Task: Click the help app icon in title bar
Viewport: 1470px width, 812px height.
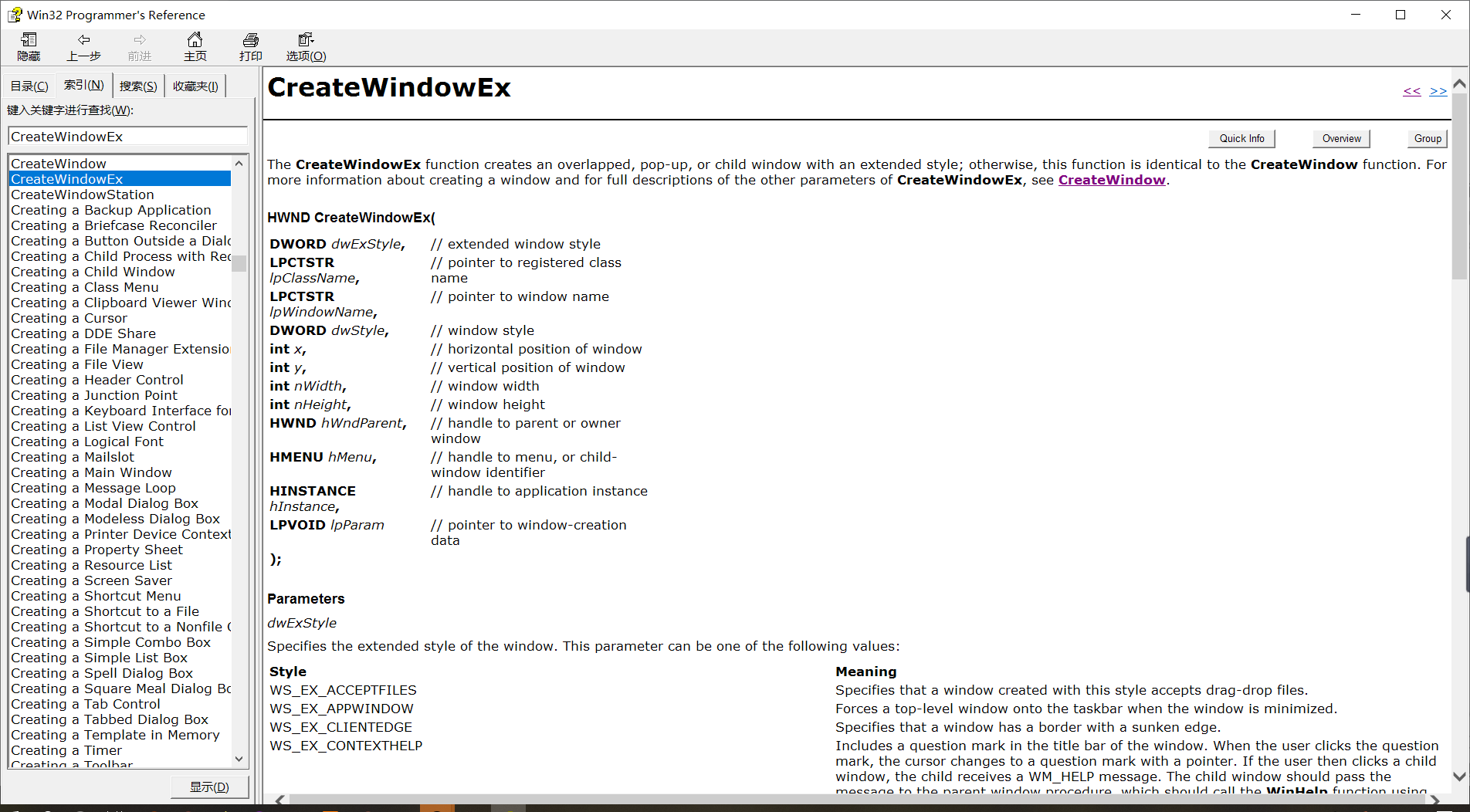Action: [15, 15]
